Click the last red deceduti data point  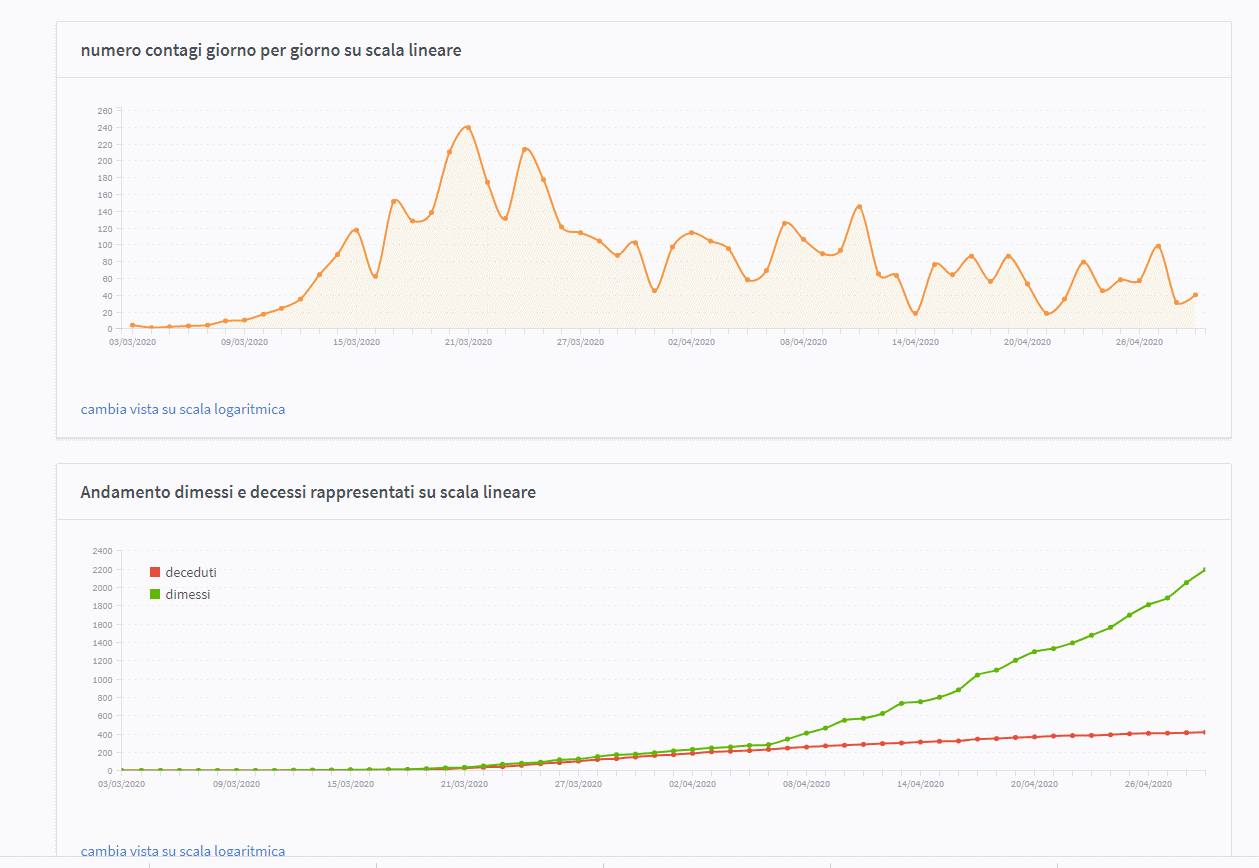coord(1205,732)
